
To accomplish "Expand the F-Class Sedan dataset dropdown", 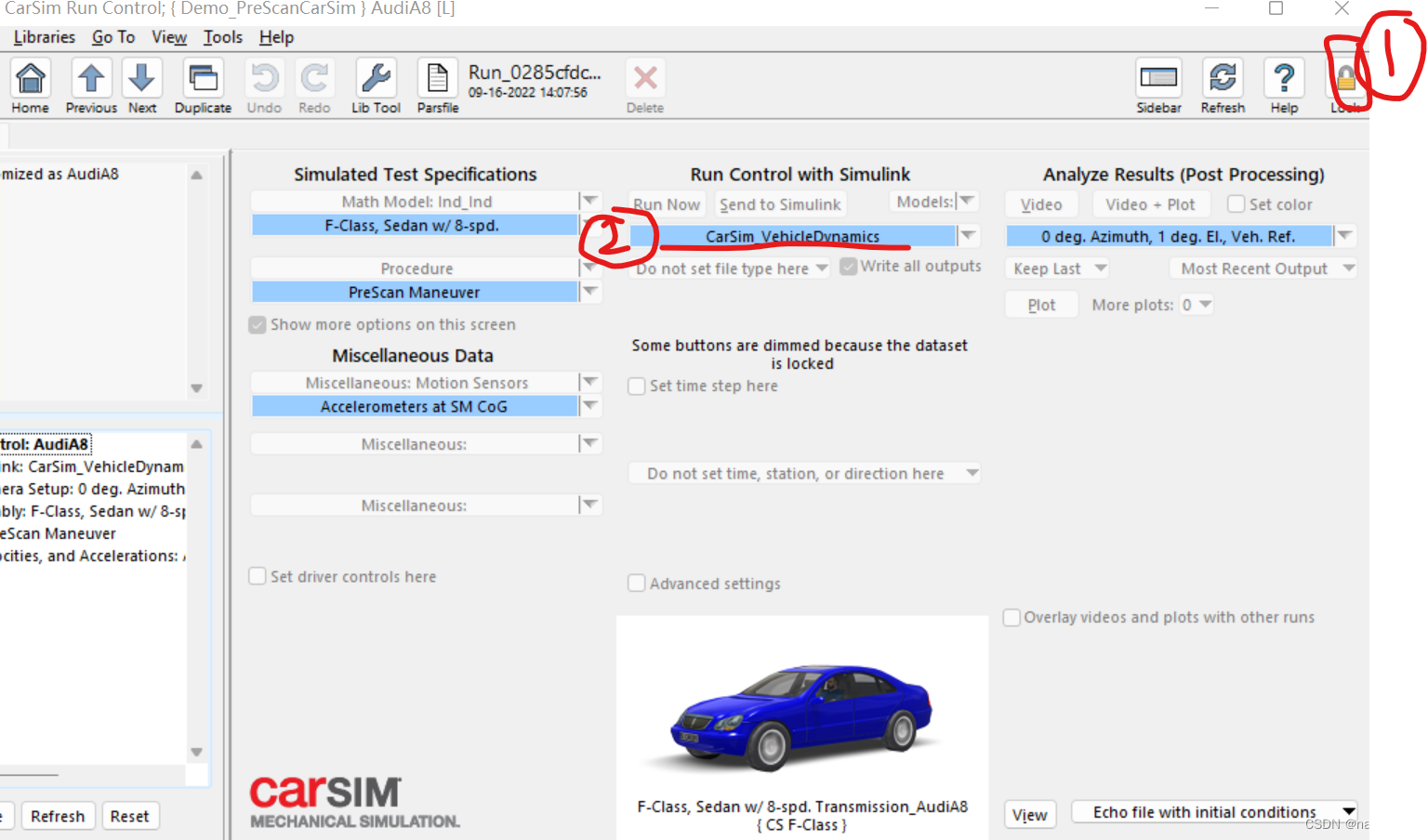I will pyautogui.click(x=591, y=225).
